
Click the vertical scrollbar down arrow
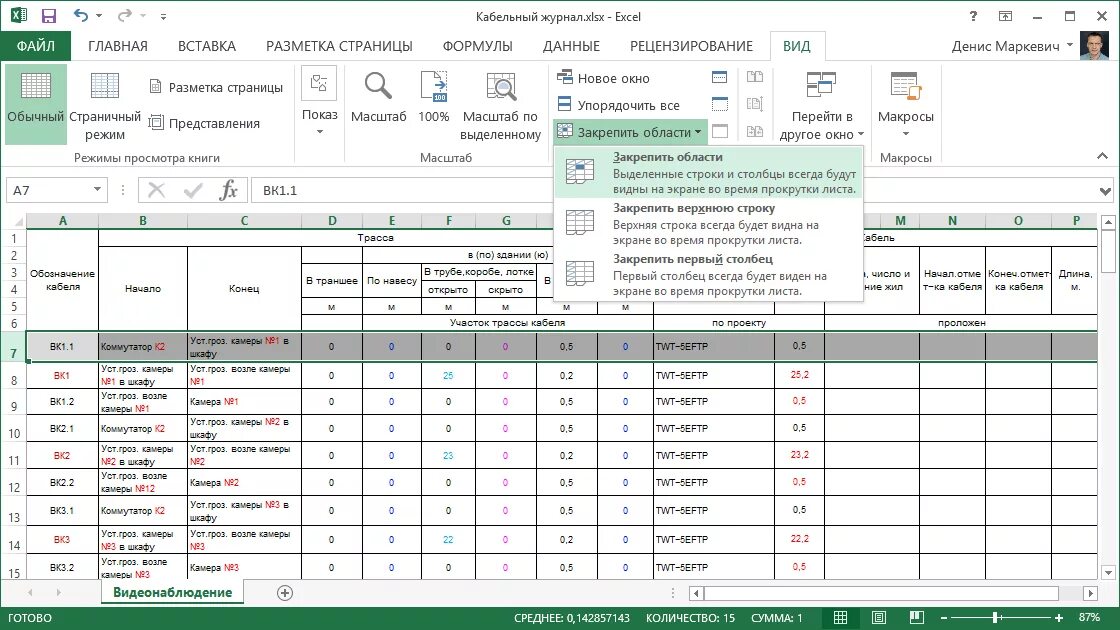(1108, 572)
